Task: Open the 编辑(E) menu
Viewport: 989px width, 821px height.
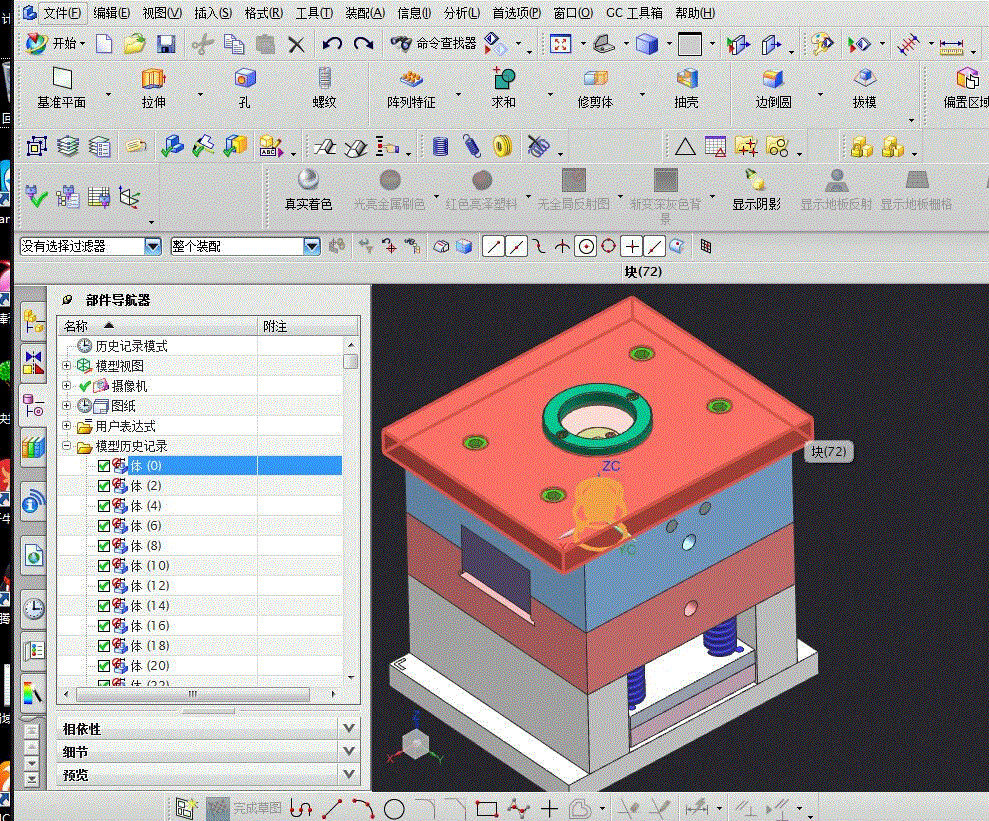Action: point(111,13)
